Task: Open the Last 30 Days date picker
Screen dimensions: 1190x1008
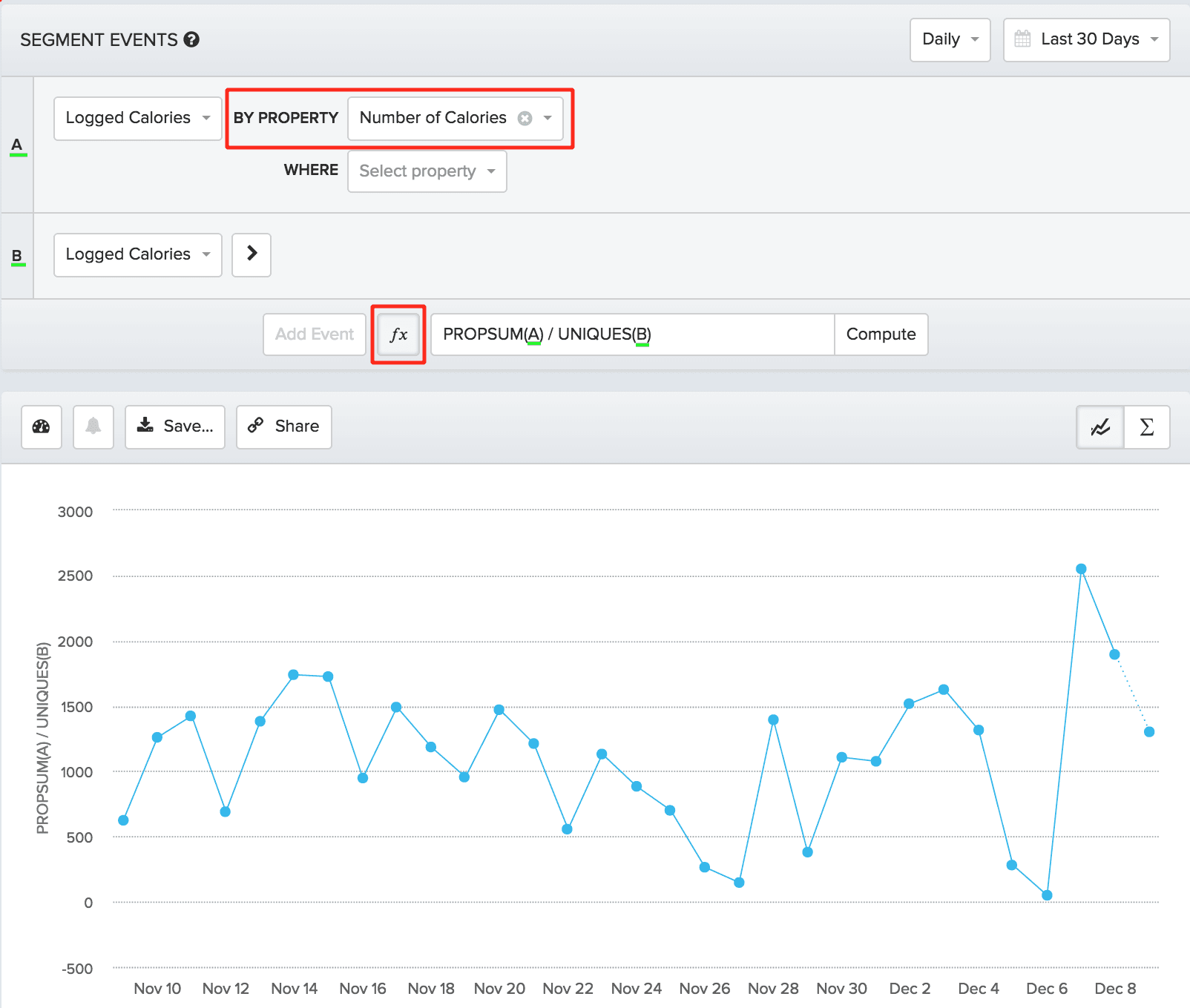Action: [1086, 39]
